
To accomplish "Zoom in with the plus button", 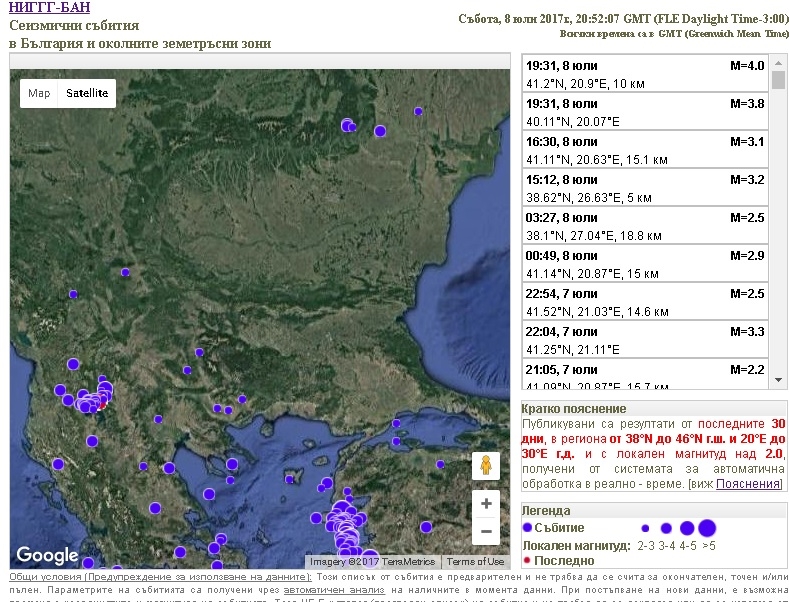I will (x=486, y=503).
